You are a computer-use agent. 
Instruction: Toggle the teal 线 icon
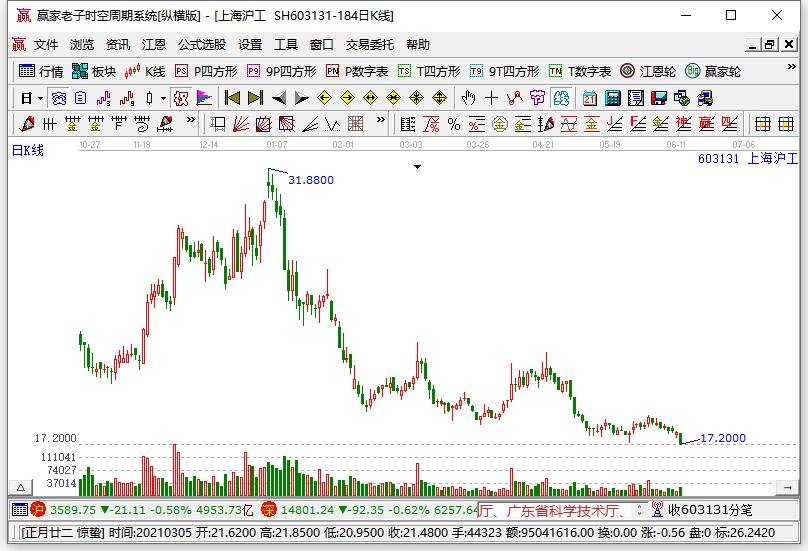(561, 98)
